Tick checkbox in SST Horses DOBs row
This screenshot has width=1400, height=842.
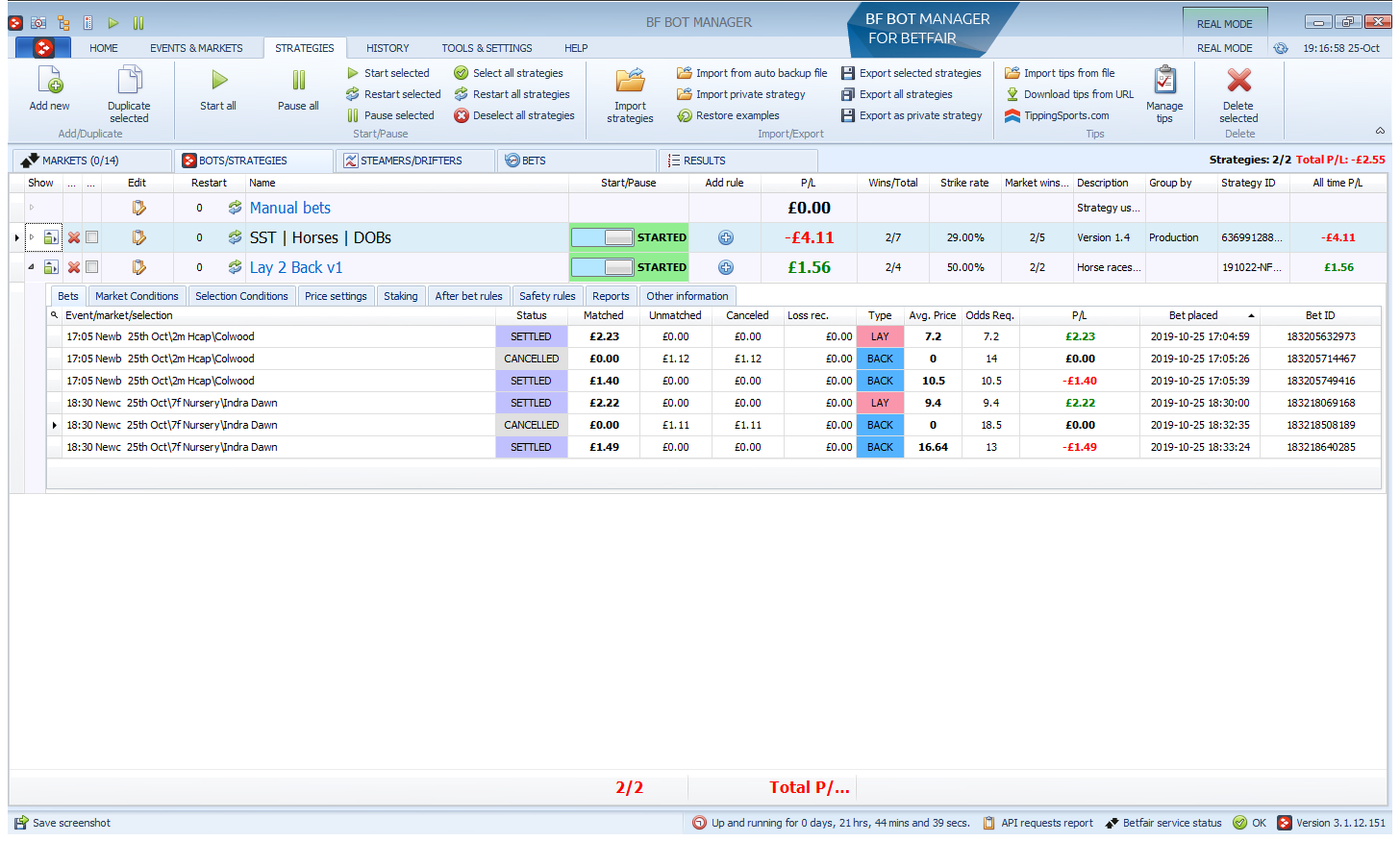(x=92, y=237)
